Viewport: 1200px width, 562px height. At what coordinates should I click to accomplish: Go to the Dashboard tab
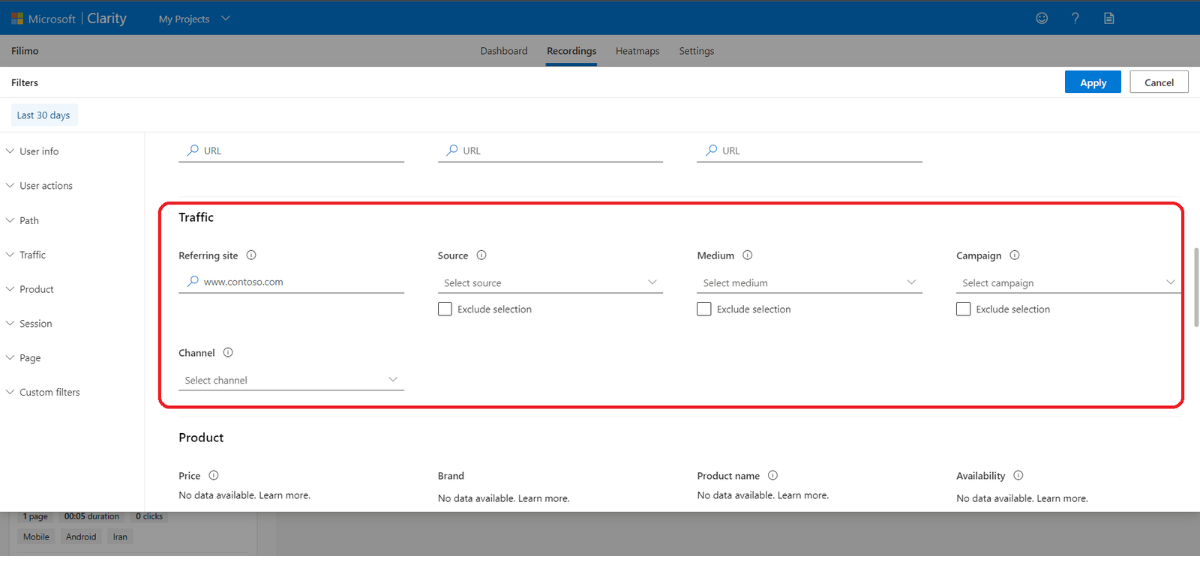pyautogui.click(x=503, y=51)
